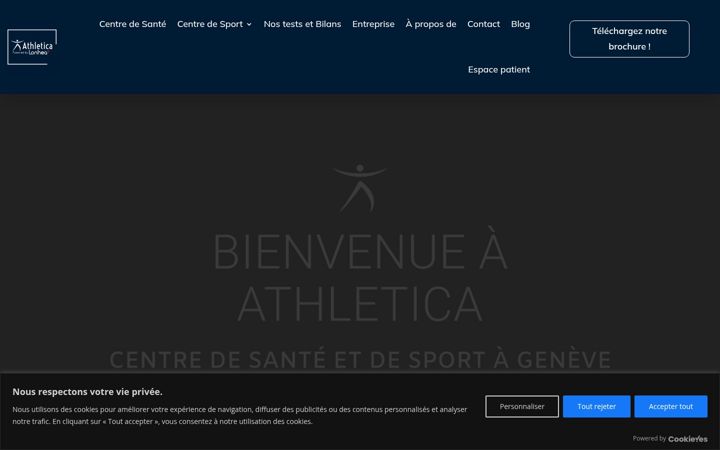Click the Téléchargez notre brochure button
Screen dimensions: 720x450
629,39
